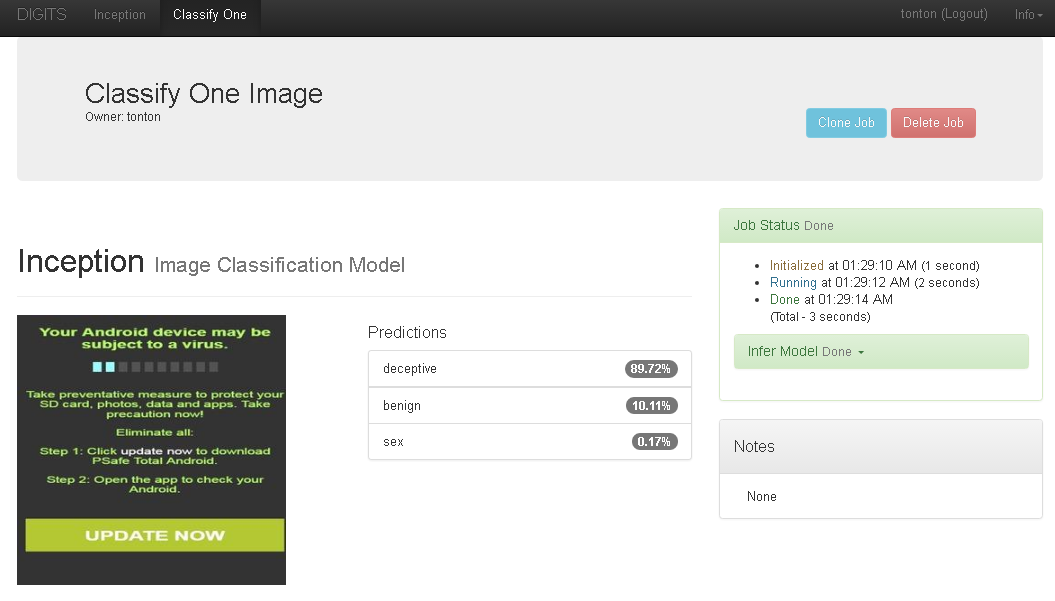
Task: Click the None notes text
Action: (762, 497)
